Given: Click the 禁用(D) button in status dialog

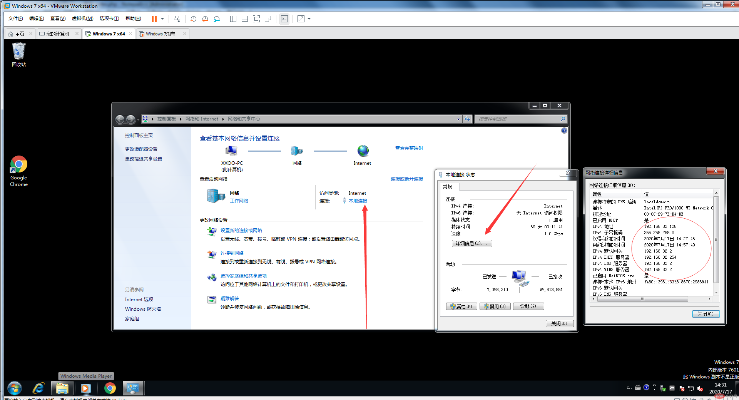Looking at the screenshot, I should (495, 306).
